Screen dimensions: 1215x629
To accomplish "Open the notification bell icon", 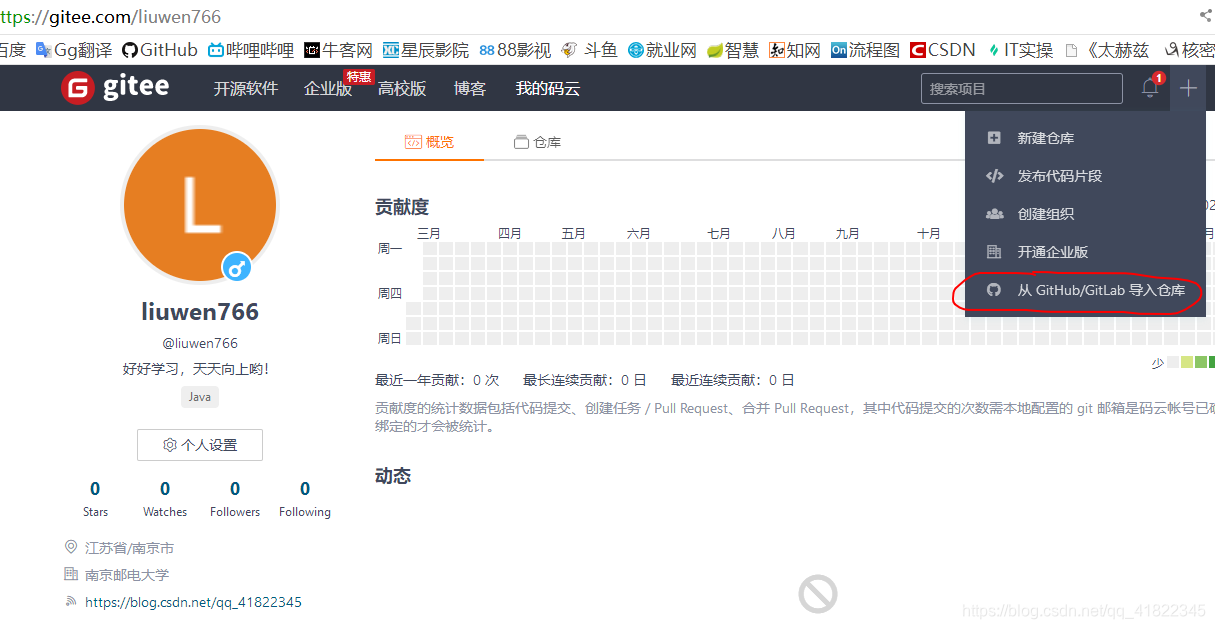I will coord(1150,88).
